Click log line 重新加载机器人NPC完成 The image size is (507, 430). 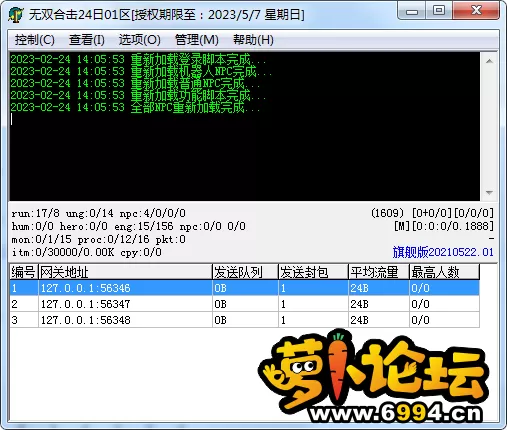(x=141, y=71)
